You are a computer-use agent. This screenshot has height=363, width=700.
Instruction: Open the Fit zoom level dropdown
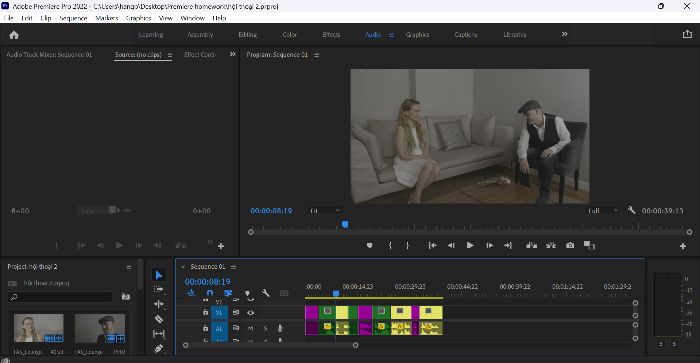tap(325, 211)
